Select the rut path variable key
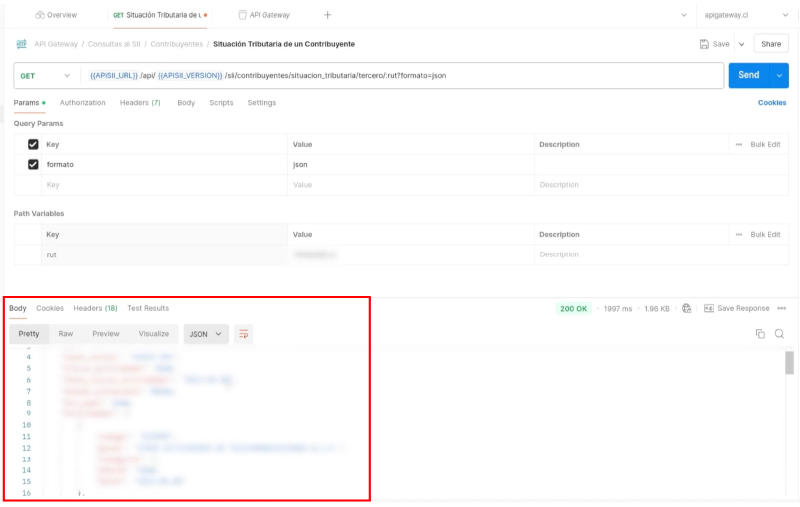Image resolution: width=800 pixels, height=507 pixels. (164, 255)
